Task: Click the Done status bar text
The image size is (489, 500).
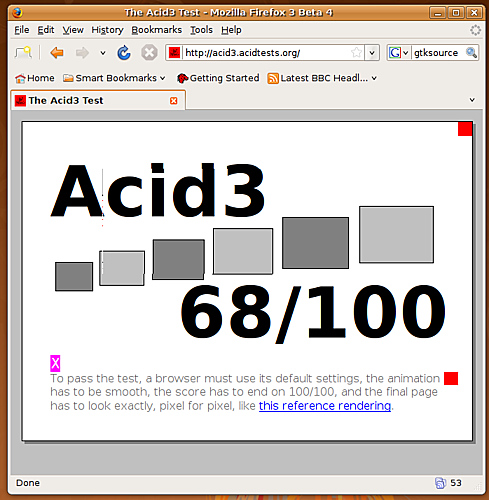Action: [x=28, y=483]
